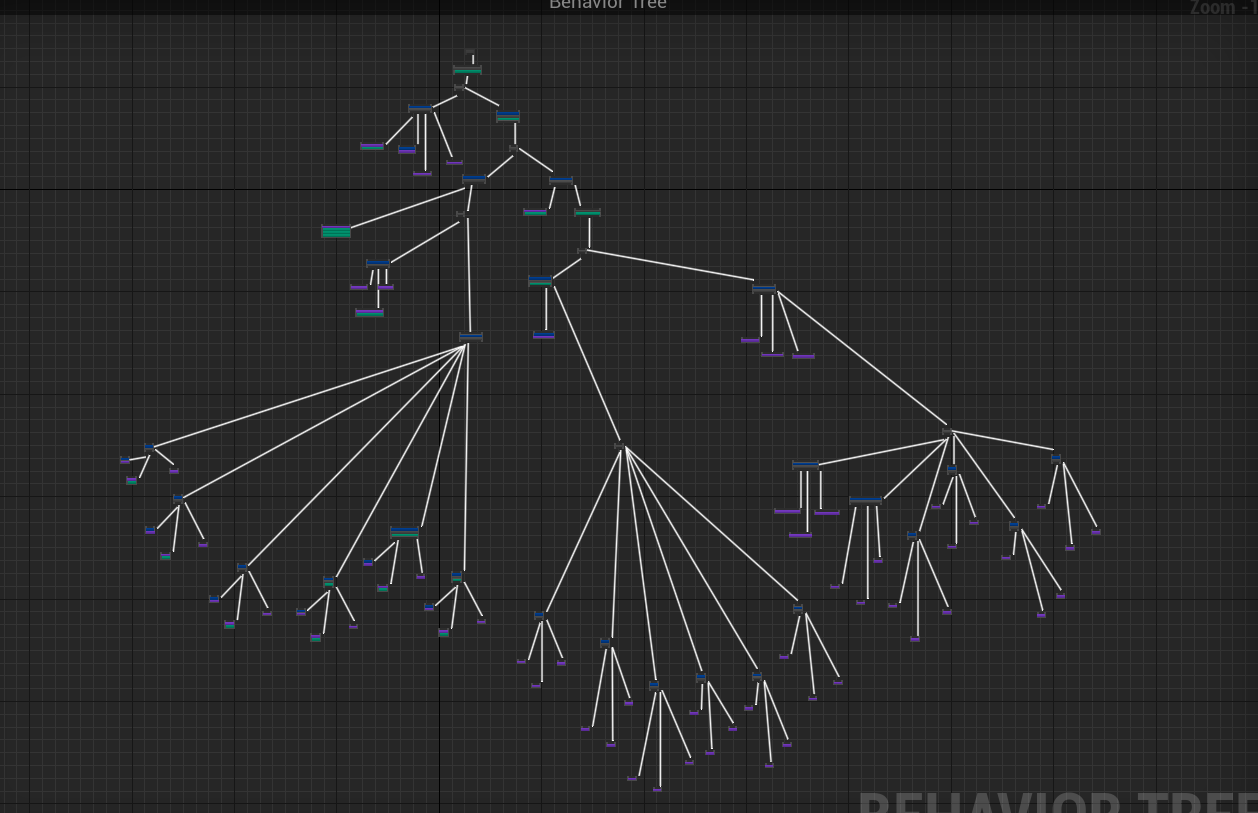
Task: Select the leftmost purple leaf node in graph
Action: click(125, 461)
